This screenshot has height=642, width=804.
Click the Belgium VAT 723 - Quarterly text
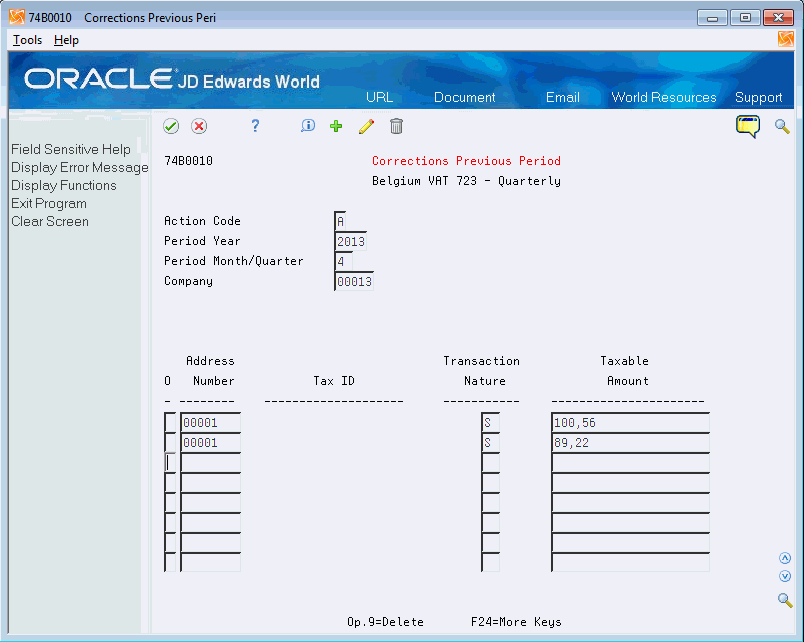pos(466,180)
